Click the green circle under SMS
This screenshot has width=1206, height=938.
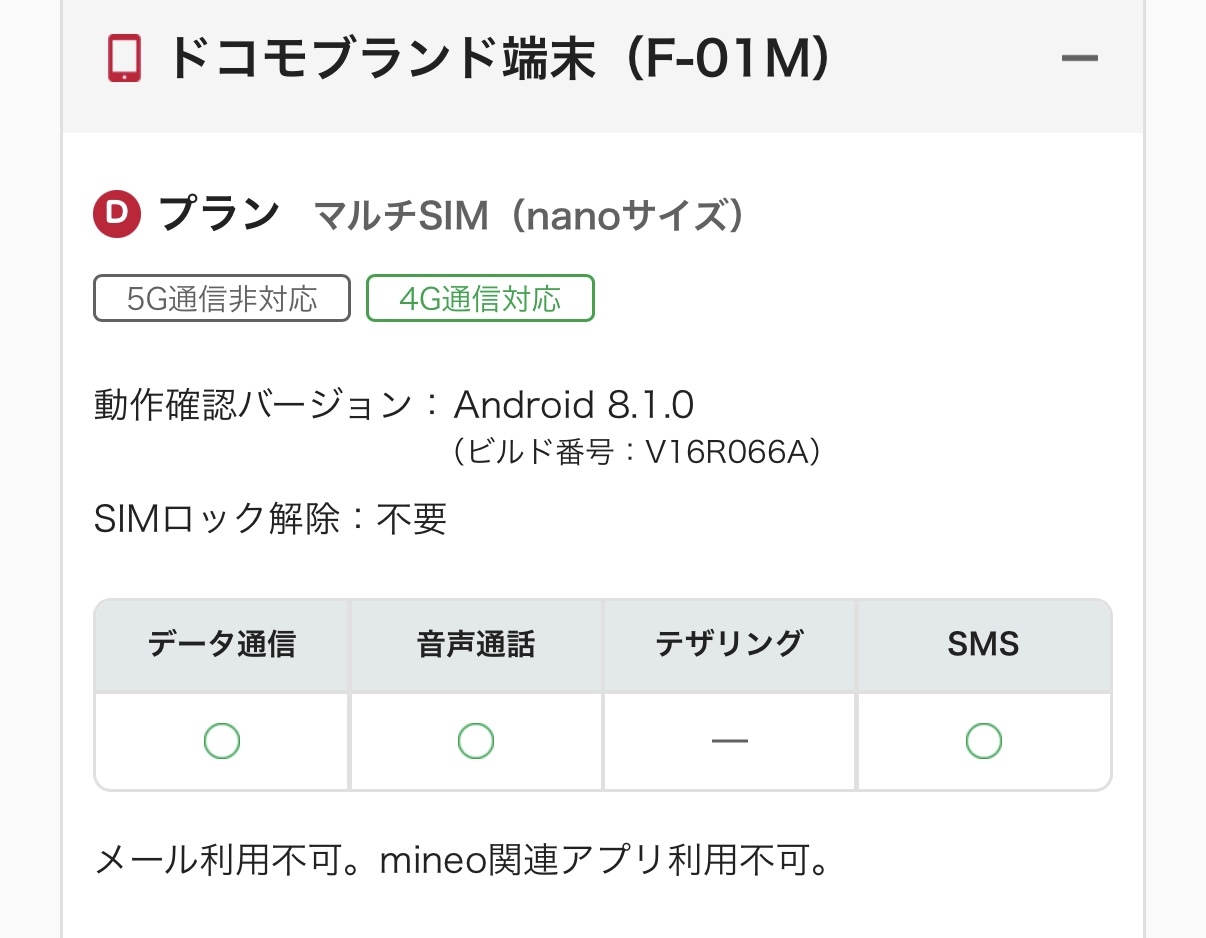[984, 741]
